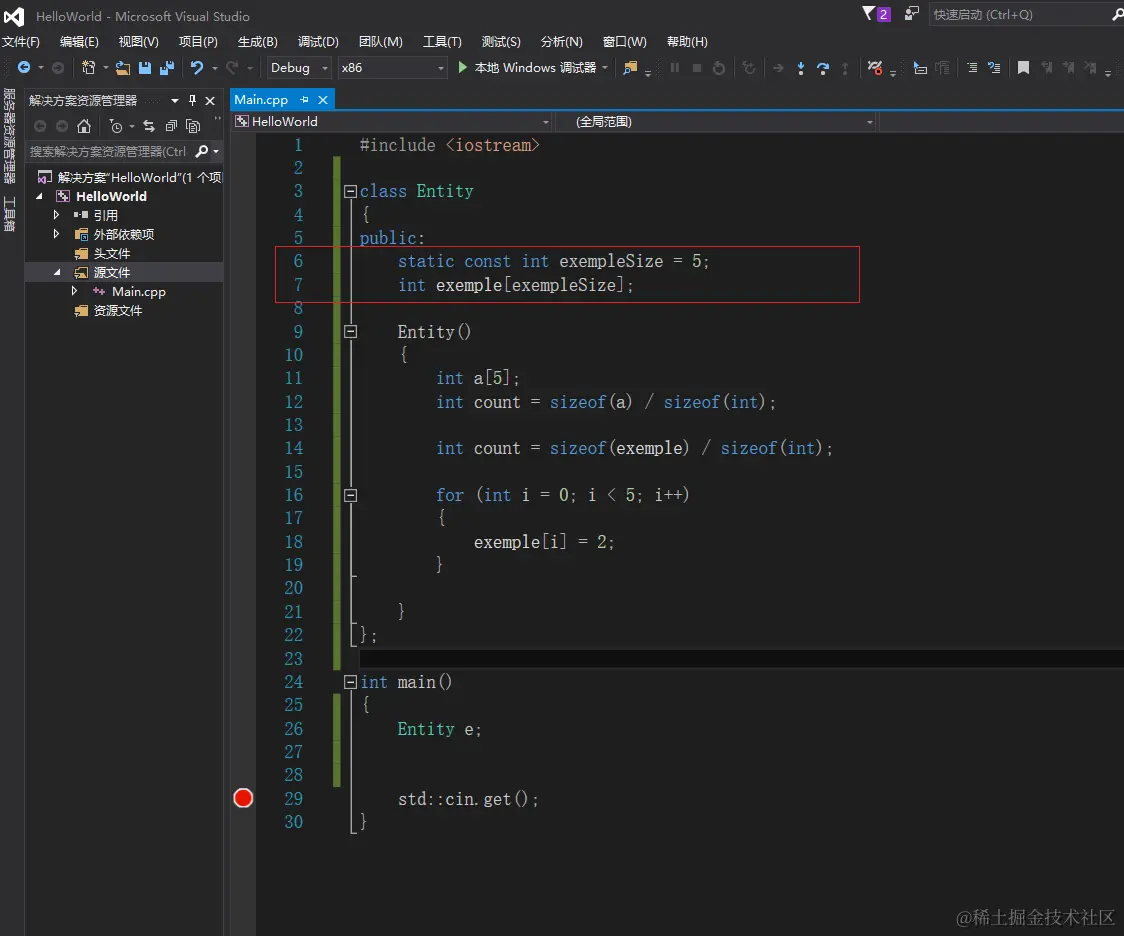Click the stop debugging square icon

697,67
